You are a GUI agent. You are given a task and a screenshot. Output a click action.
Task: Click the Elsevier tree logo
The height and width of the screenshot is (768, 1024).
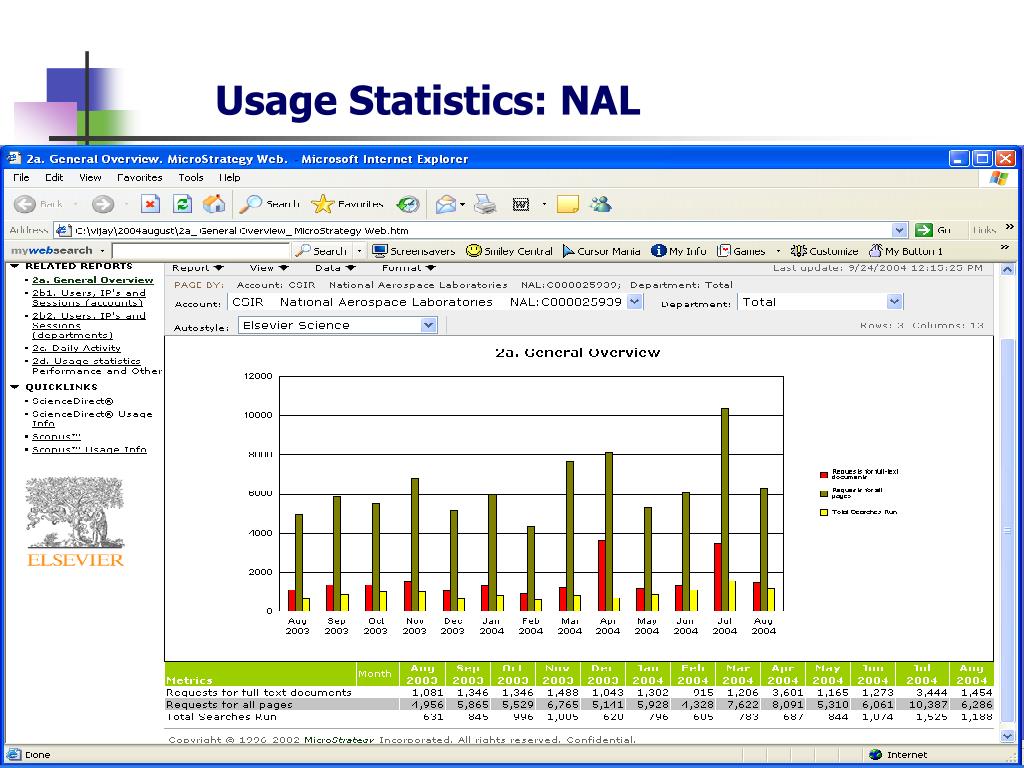pos(75,522)
